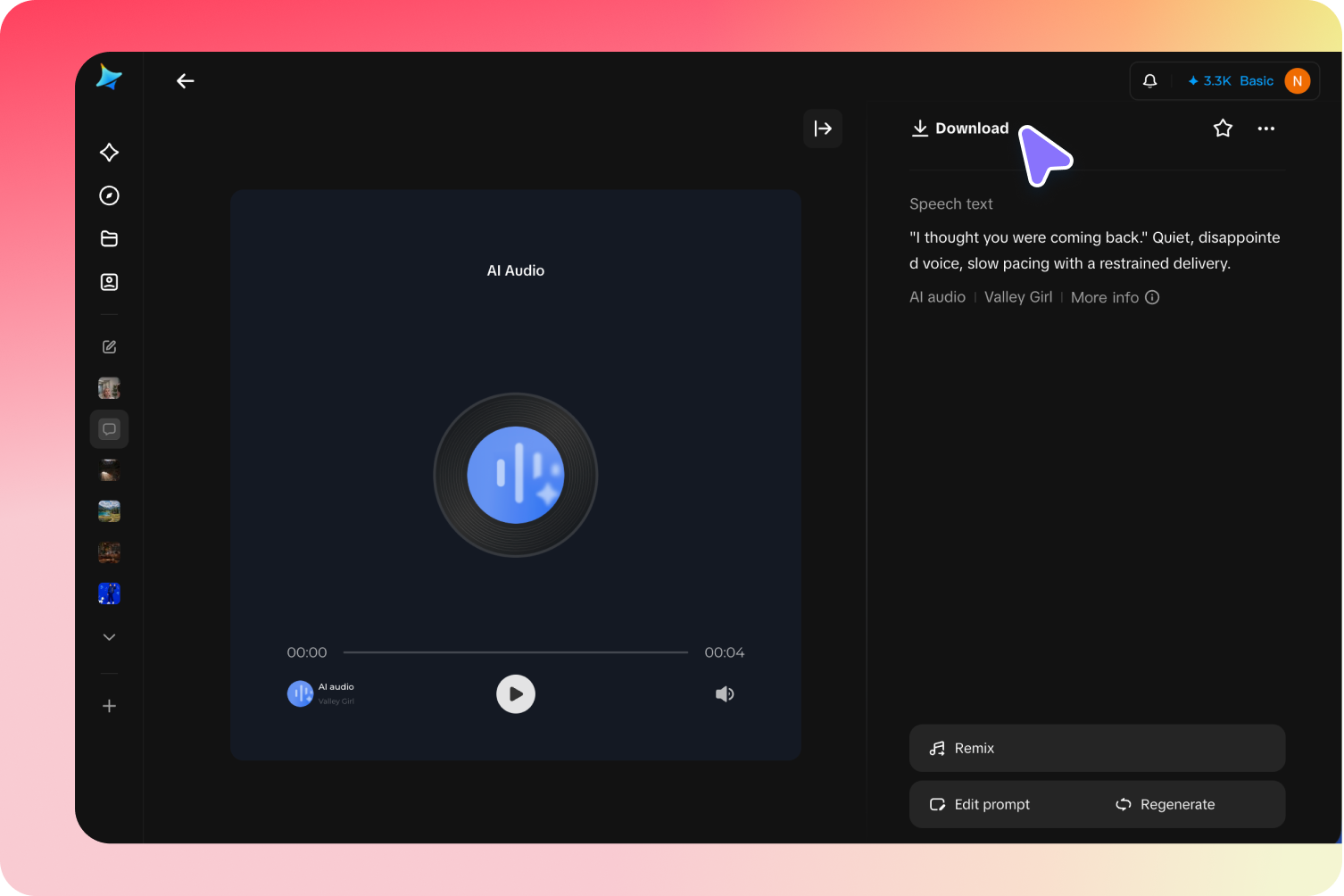Go back with the left arrow

click(186, 81)
